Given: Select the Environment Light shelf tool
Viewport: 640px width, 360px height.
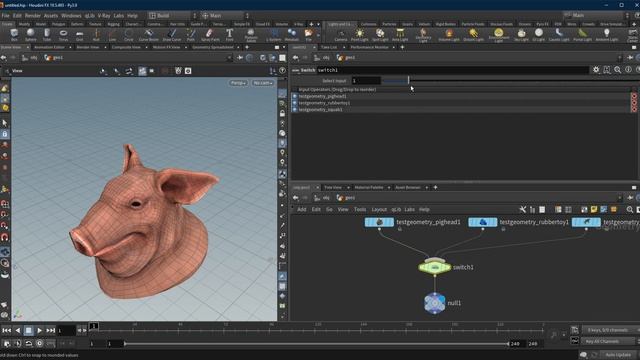Looking at the screenshot, I should click(x=499, y=35).
